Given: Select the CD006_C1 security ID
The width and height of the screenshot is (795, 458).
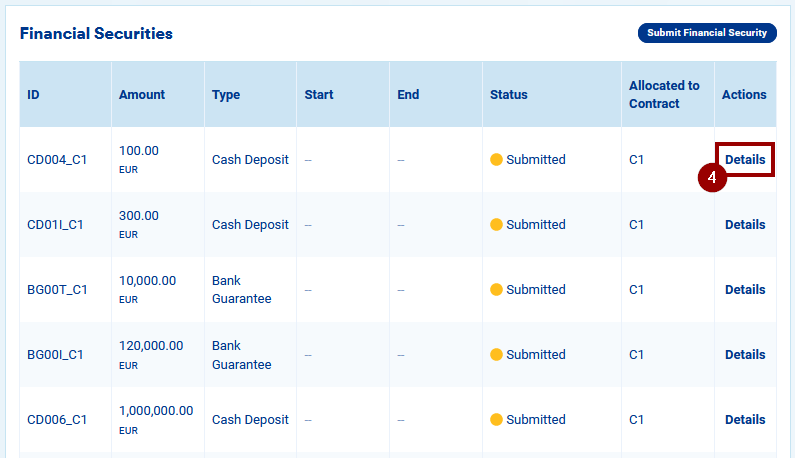Looking at the screenshot, I should pos(57,420).
